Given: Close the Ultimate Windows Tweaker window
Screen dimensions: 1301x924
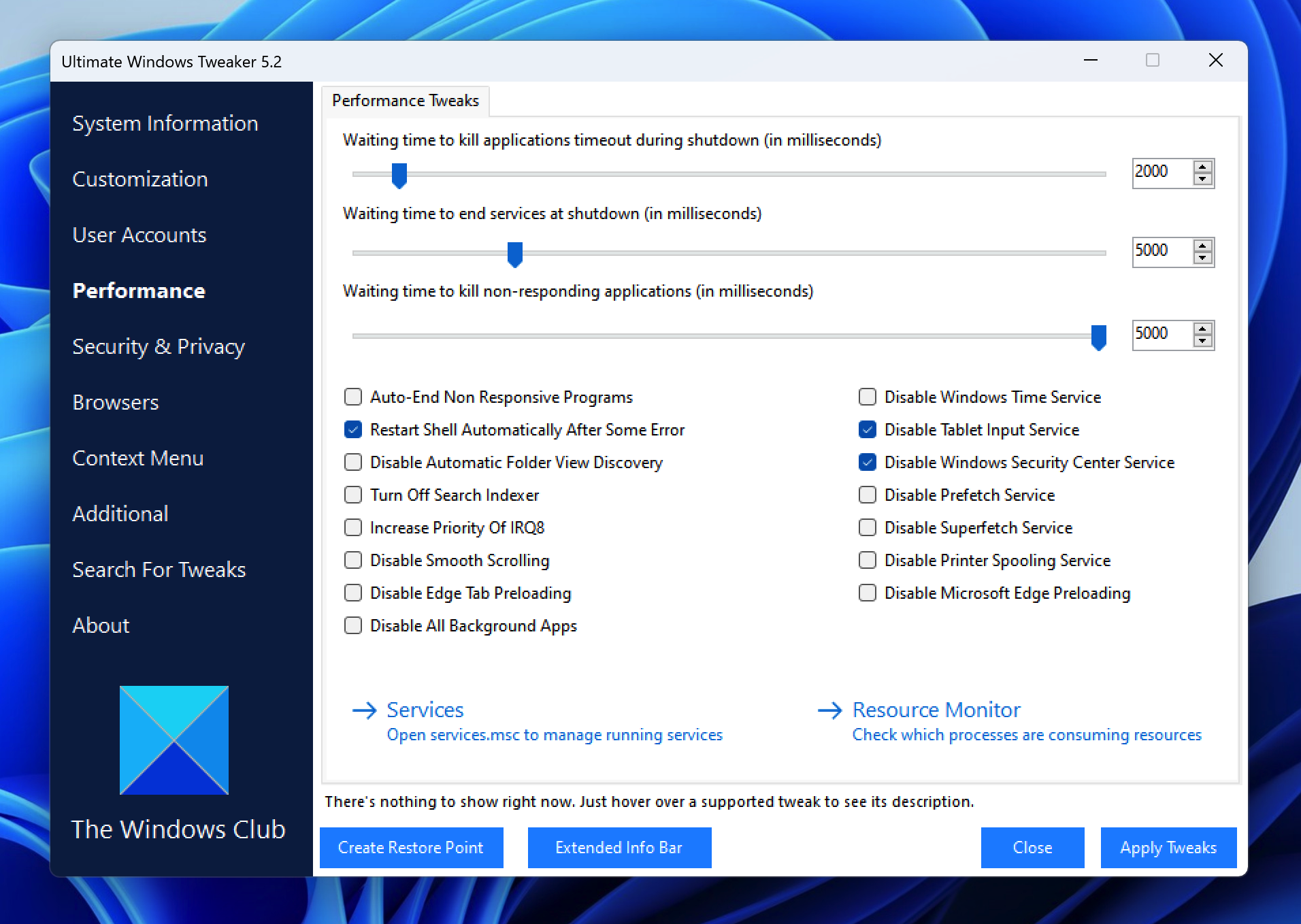Looking at the screenshot, I should 1216,61.
